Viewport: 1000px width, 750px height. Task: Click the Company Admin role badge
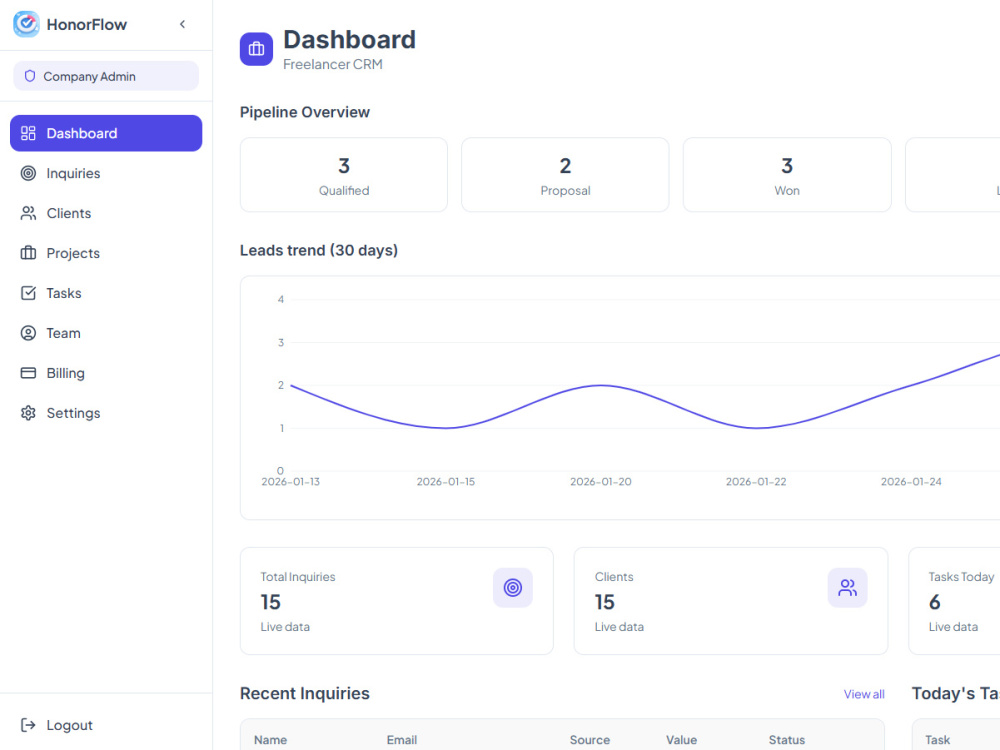tap(106, 76)
